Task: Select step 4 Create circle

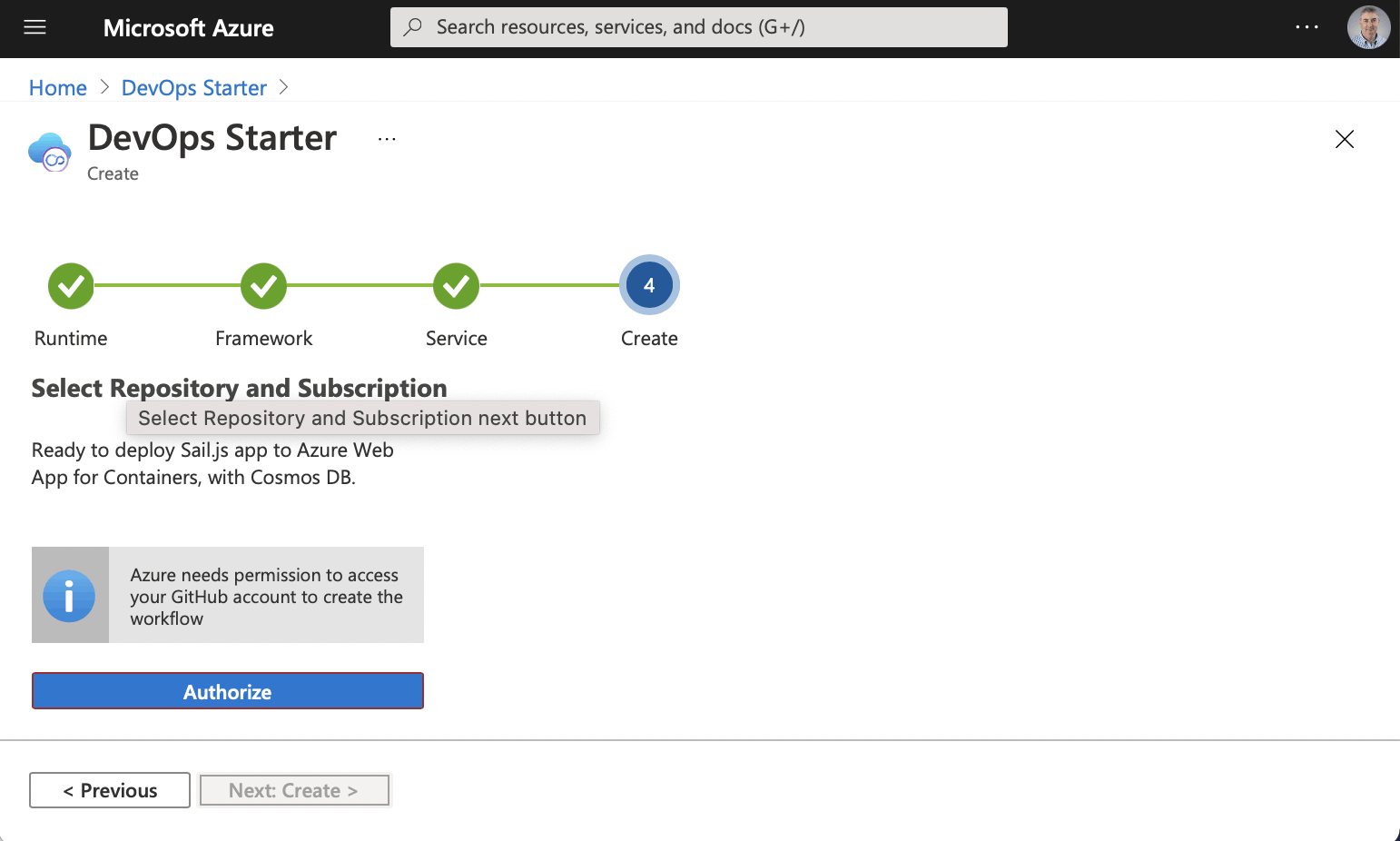Action: [649, 285]
